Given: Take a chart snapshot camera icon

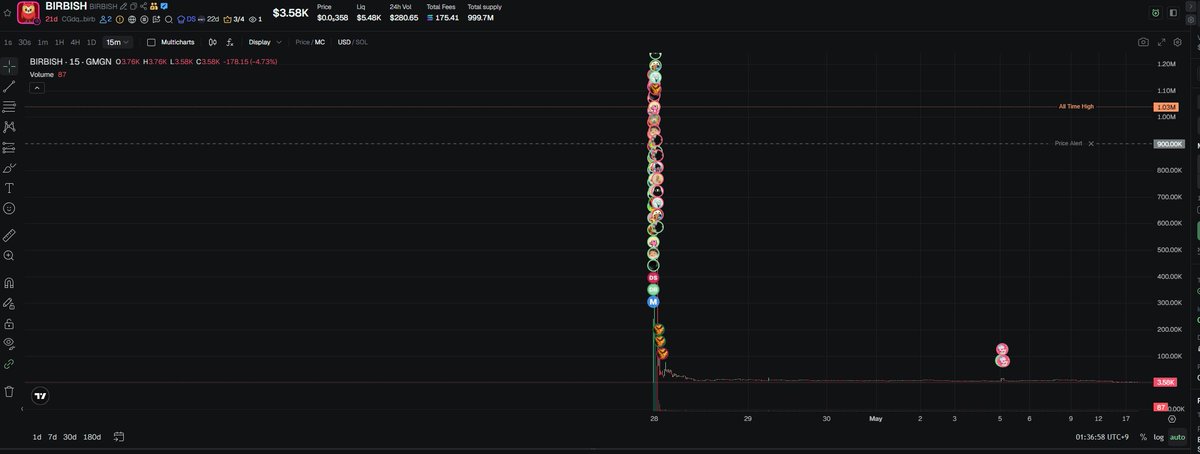Looking at the screenshot, I should pyautogui.click(x=1143, y=42).
